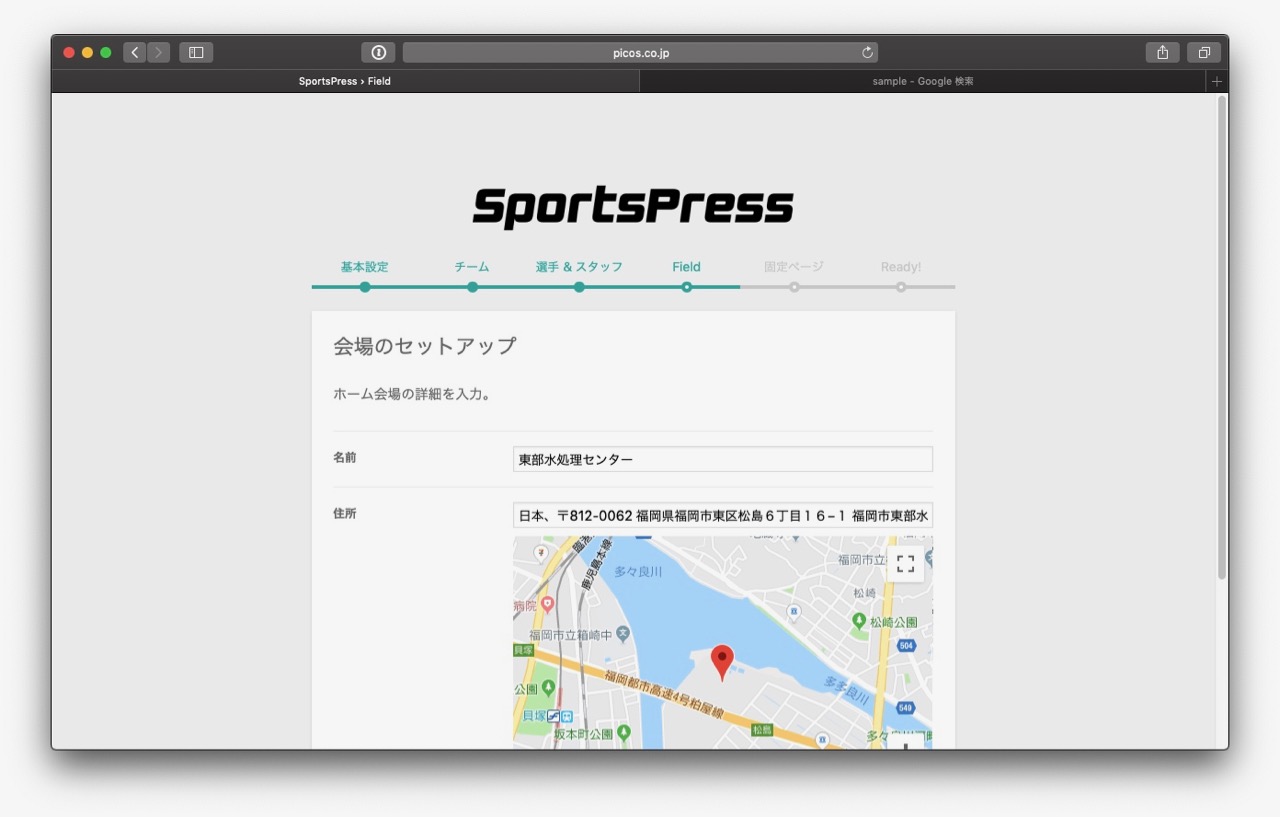Viewport: 1280px width, 817px height.
Task: Toggle map fullscreen view button
Action: pyautogui.click(x=905, y=564)
